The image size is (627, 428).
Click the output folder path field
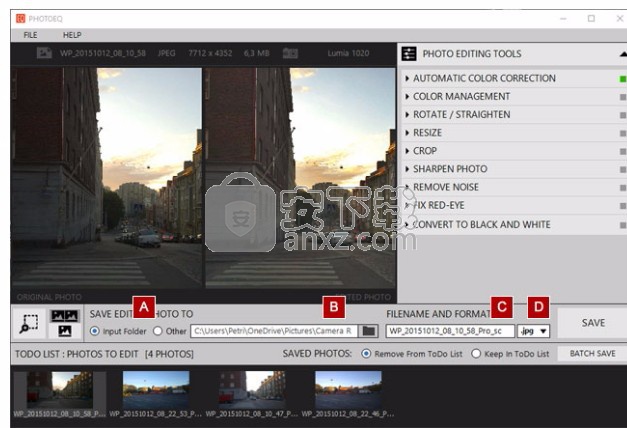(x=274, y=331)
